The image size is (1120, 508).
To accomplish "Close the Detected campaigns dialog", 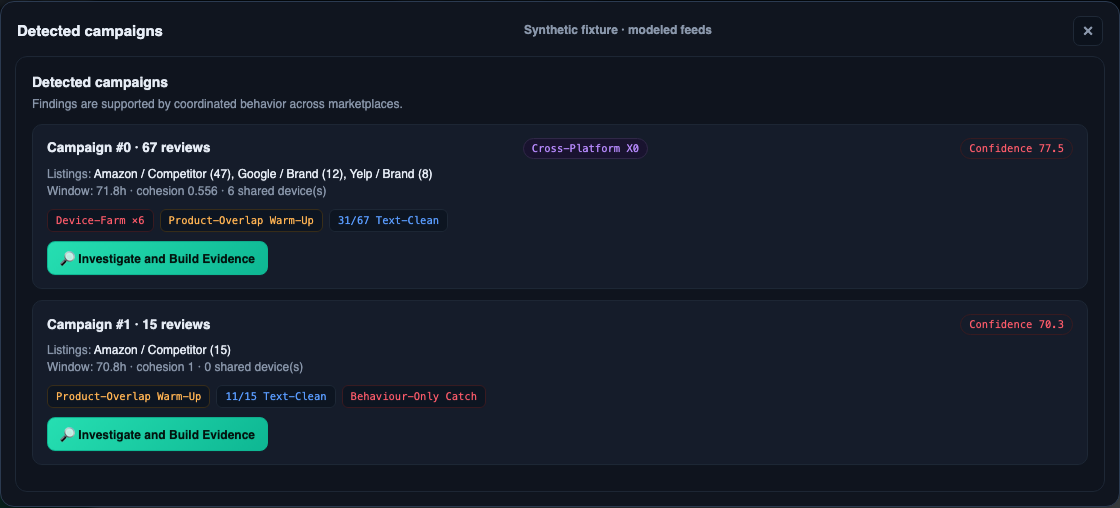I will 1087,31.
